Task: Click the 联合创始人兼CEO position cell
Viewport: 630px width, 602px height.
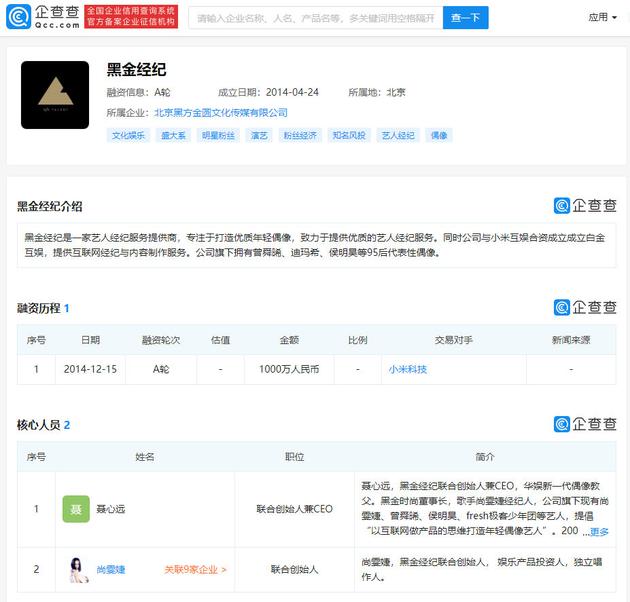Action: 295,509
